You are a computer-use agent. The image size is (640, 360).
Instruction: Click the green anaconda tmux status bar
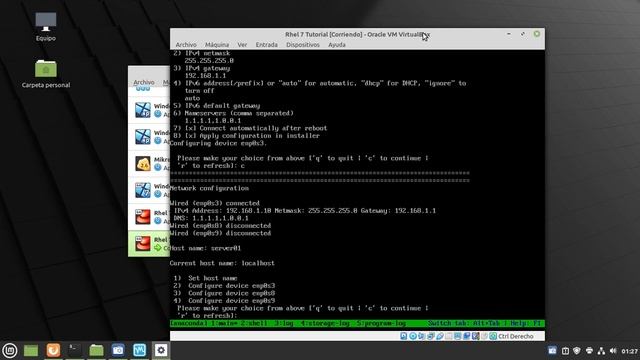[357, 323]
